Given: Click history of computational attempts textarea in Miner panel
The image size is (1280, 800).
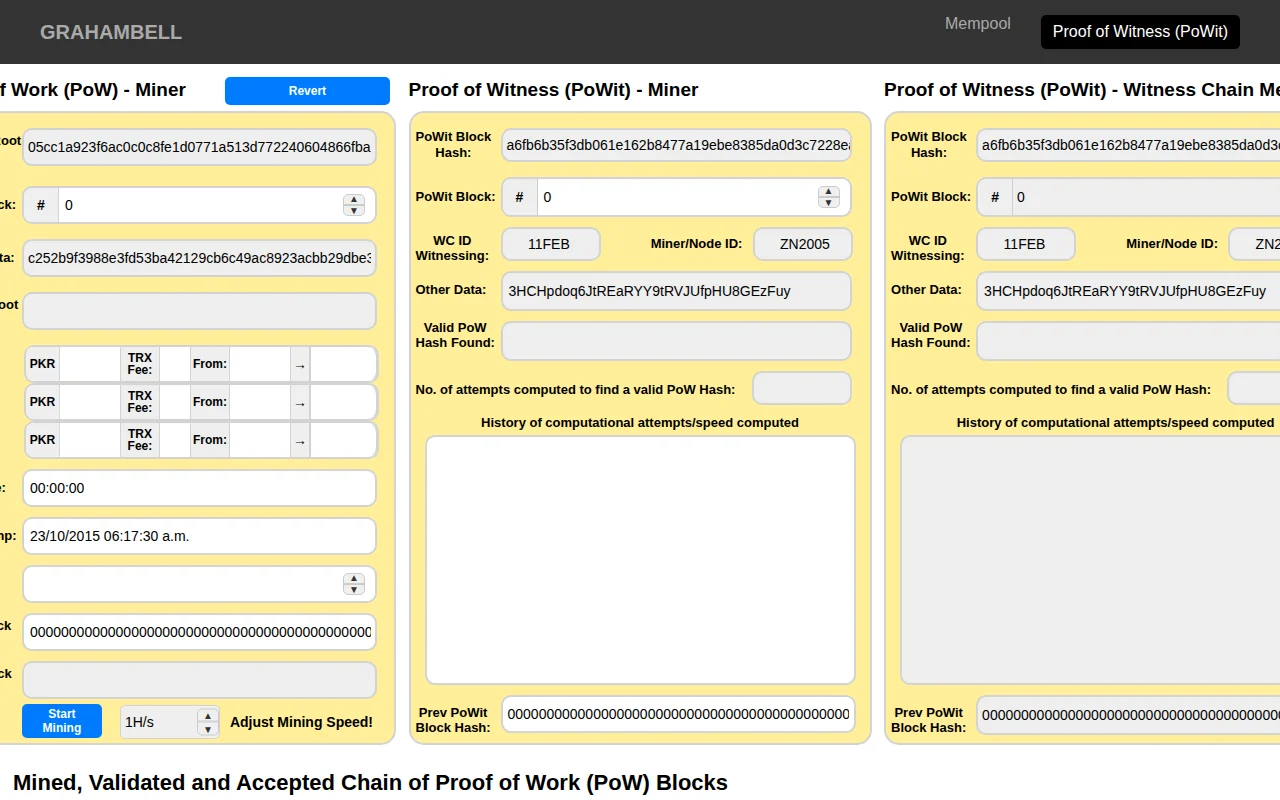Looking at the screenshot, I should click(641, 560).
